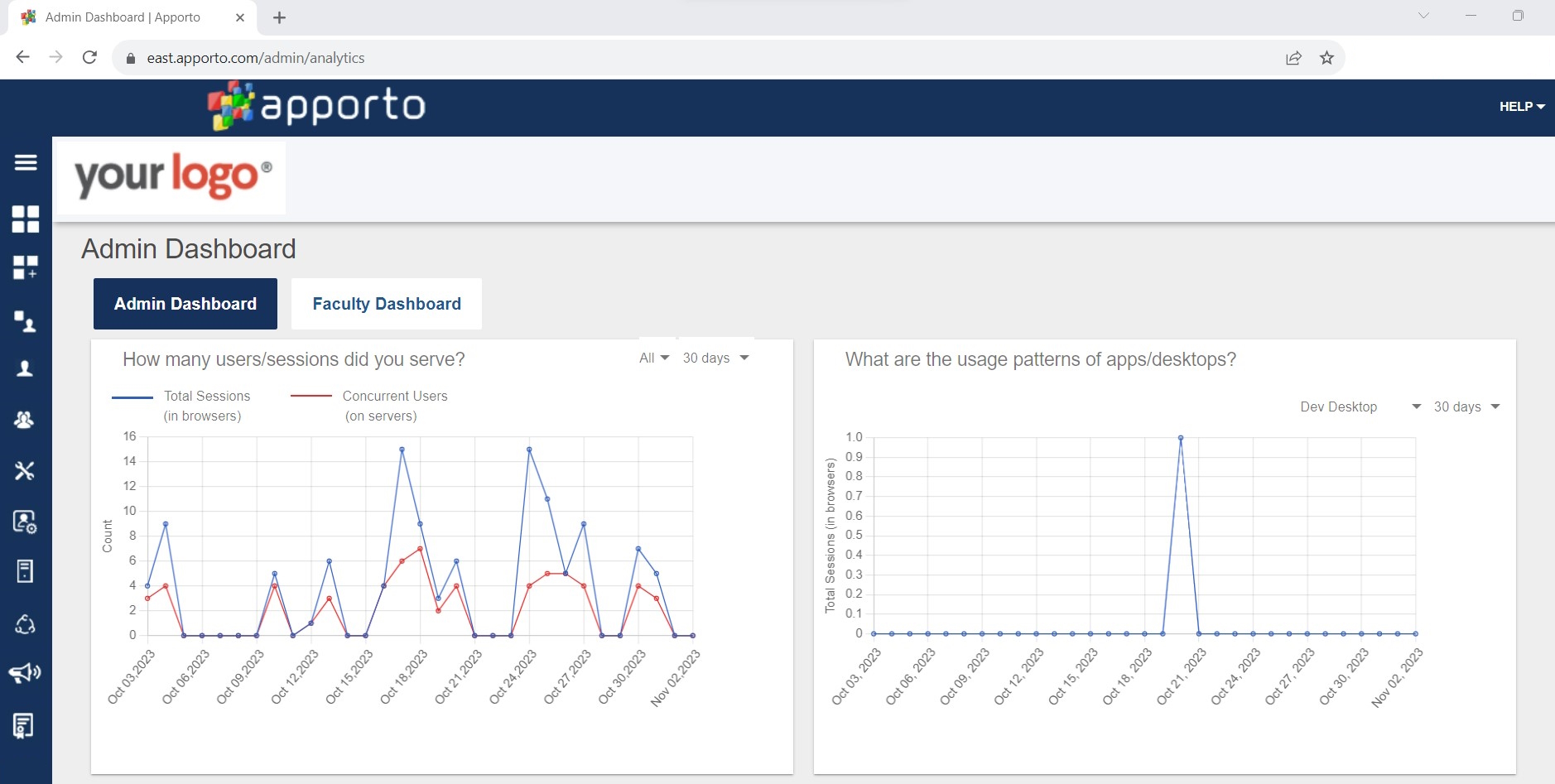Open the 30 days dropdown on sessions chart
The width and height of the screenshot is (1555, 784).
(x=715, y=358)
